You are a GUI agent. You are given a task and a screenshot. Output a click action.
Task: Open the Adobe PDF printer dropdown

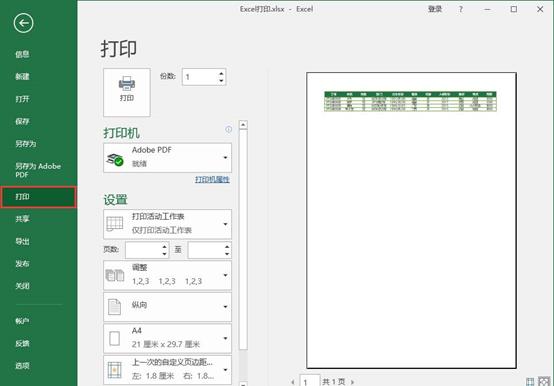(167, 158)
